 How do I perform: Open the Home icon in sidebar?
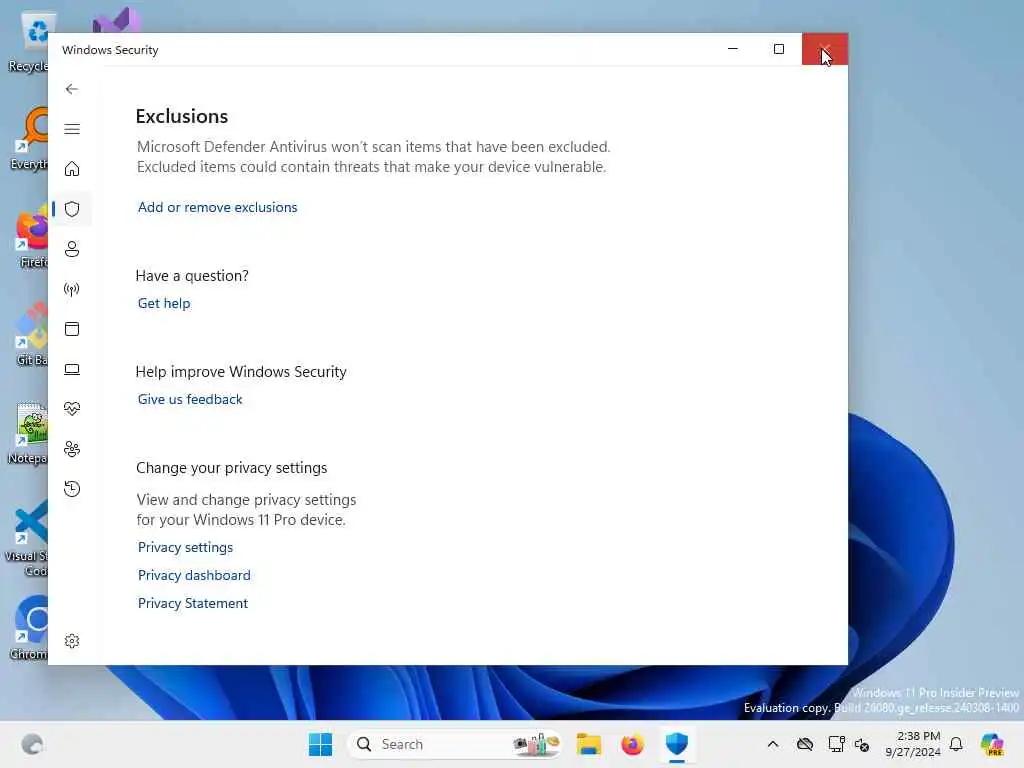72,169
